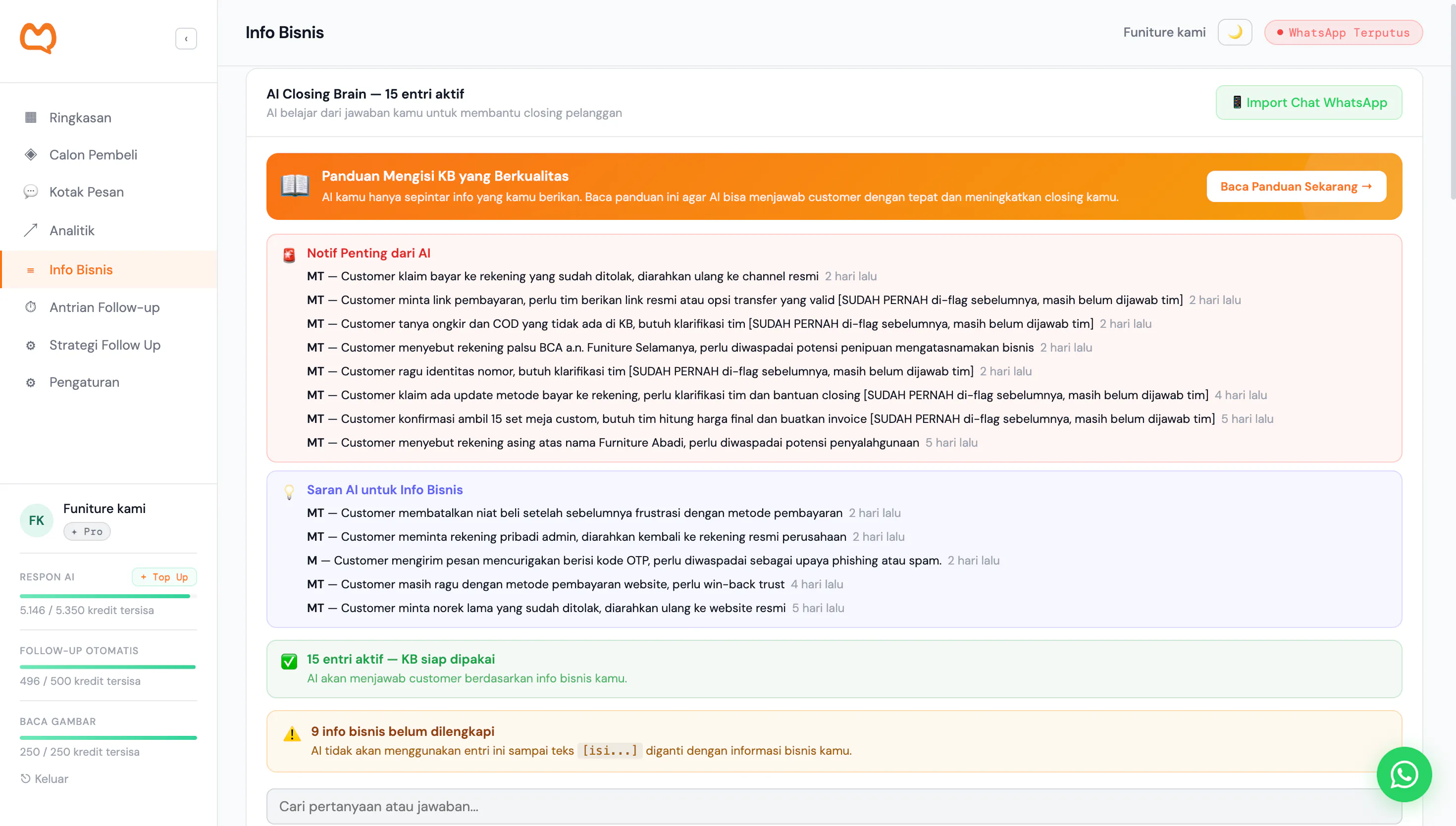Click the orange app logo
Screen dimensions: 1456x826
[38, 38]
